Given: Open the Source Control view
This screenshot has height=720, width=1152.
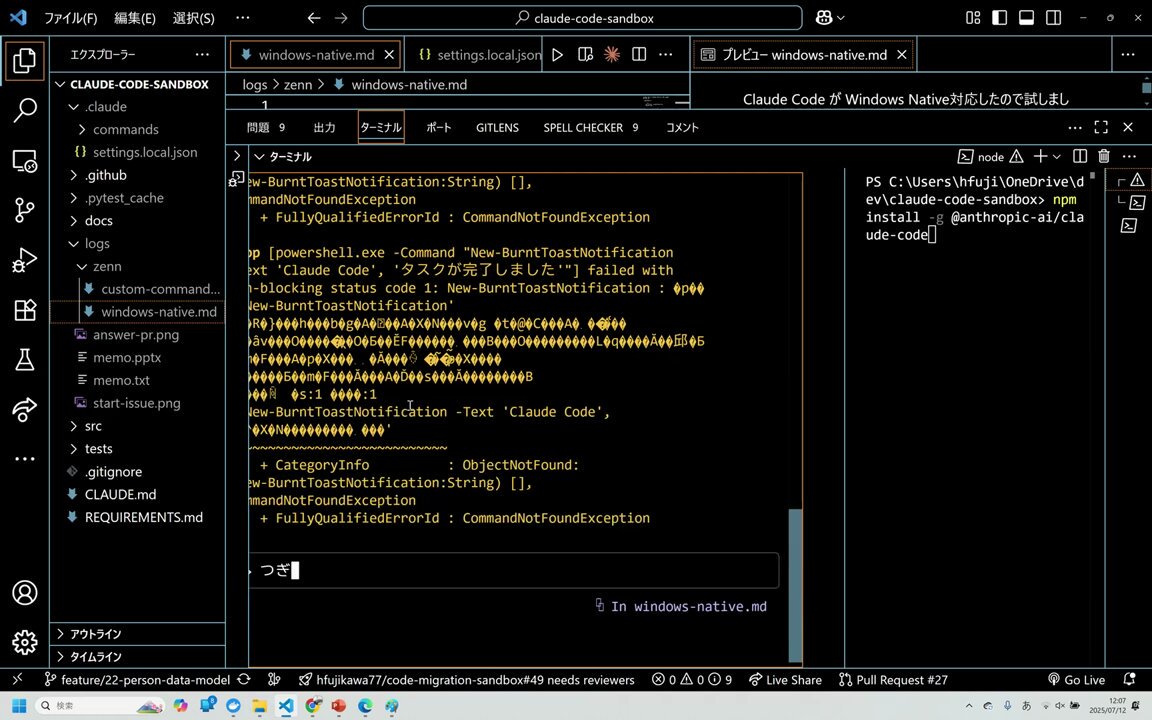Looking at the screenshot, I should (x=24, y=210).
